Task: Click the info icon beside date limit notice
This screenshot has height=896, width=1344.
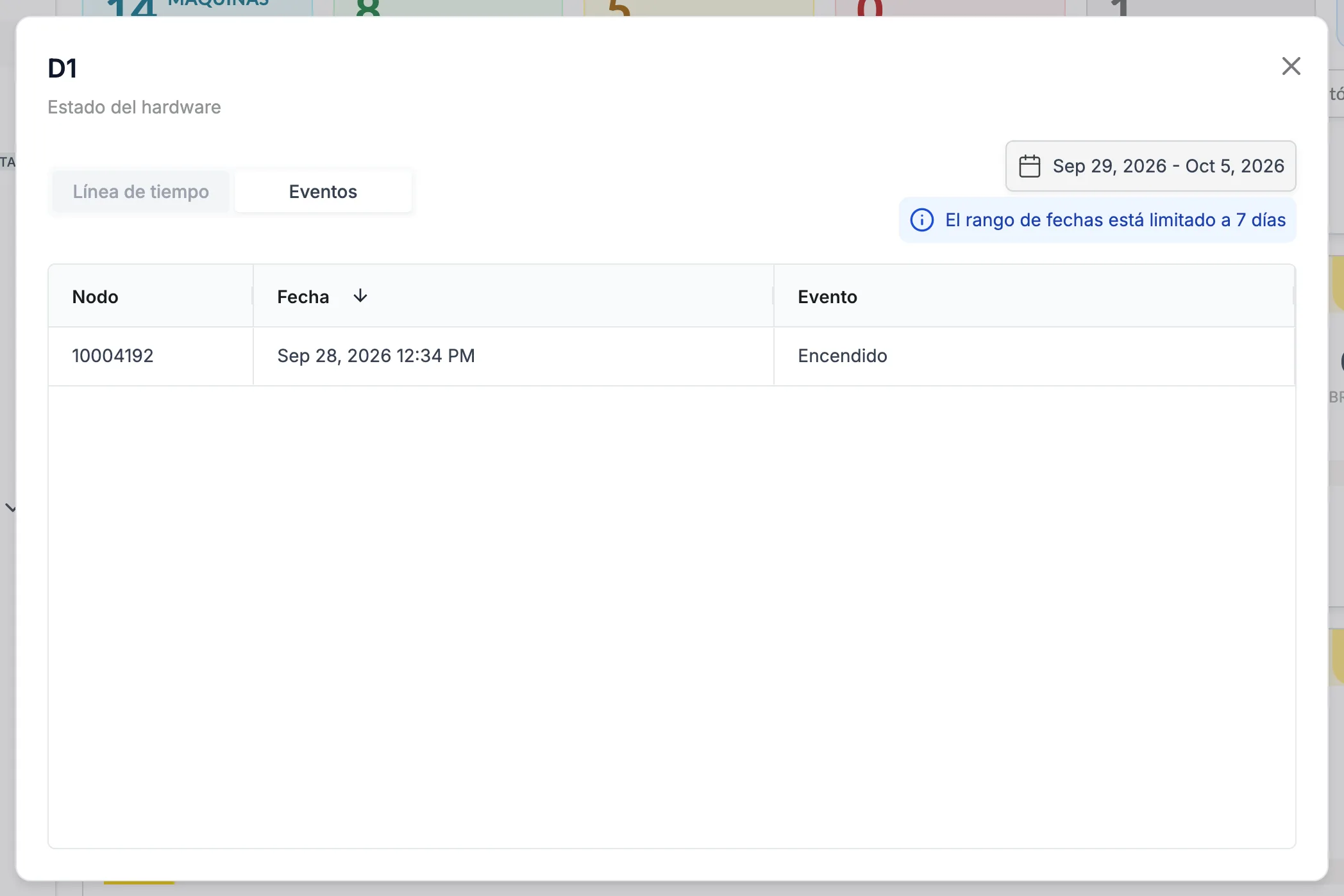Action: (x=921, y=220)
